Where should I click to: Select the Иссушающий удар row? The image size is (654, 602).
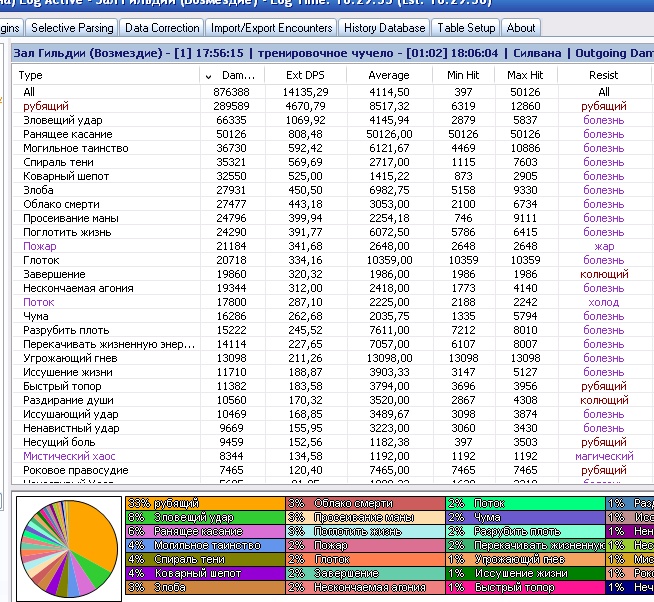tap(332, 414)
